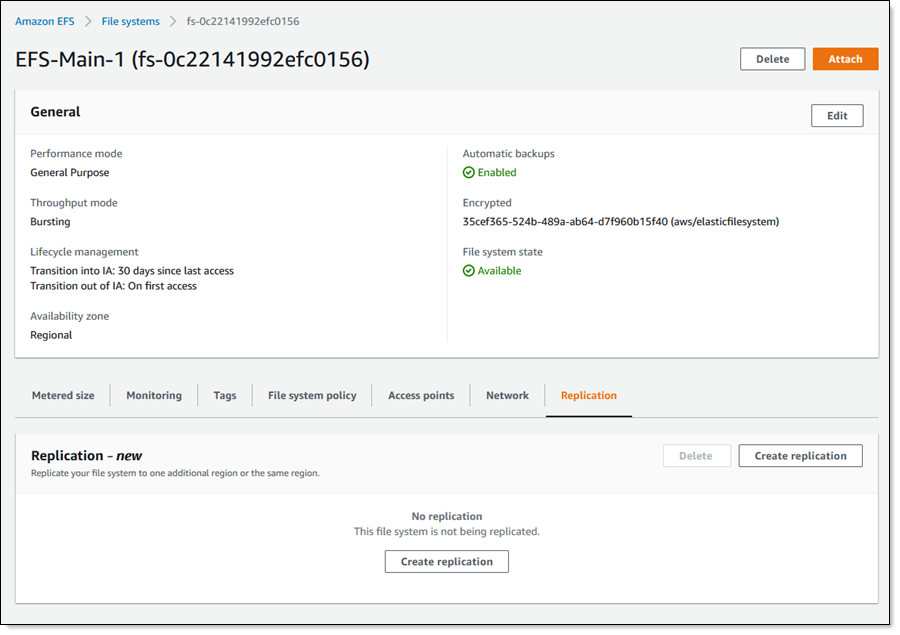
Task: Go to File systems breadcrumb link
Action: [130, 21]
